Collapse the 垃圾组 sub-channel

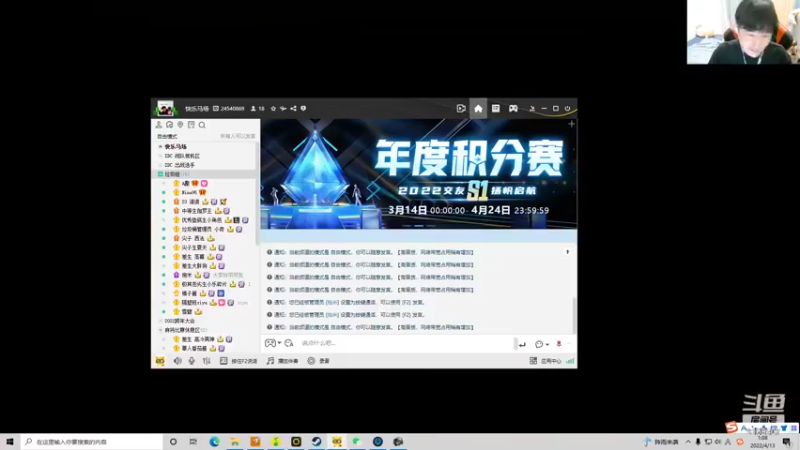[x=160, y=174]
